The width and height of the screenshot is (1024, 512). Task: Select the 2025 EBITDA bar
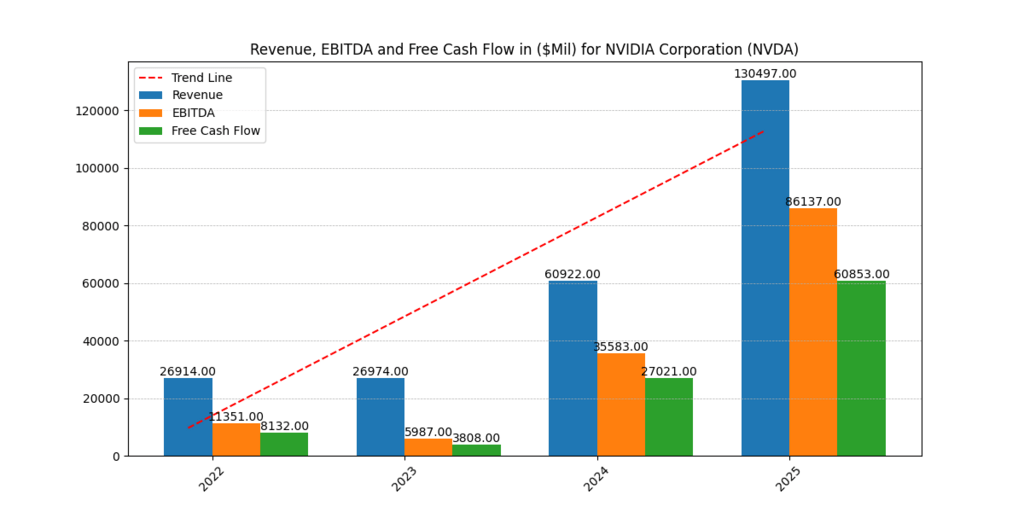pyautogui.click(x=813, y=332)
